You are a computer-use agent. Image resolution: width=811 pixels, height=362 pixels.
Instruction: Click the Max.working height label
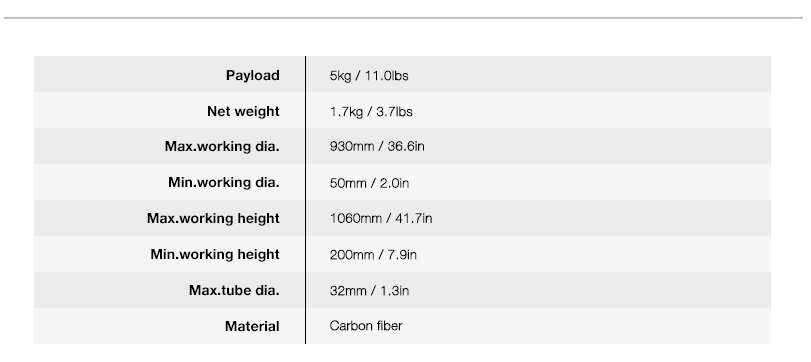pos(213,218)
